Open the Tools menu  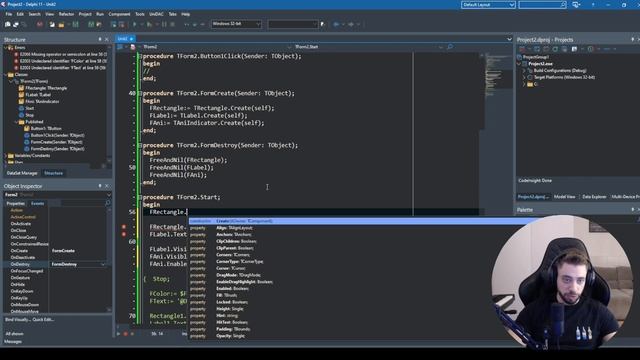(140, 14)
